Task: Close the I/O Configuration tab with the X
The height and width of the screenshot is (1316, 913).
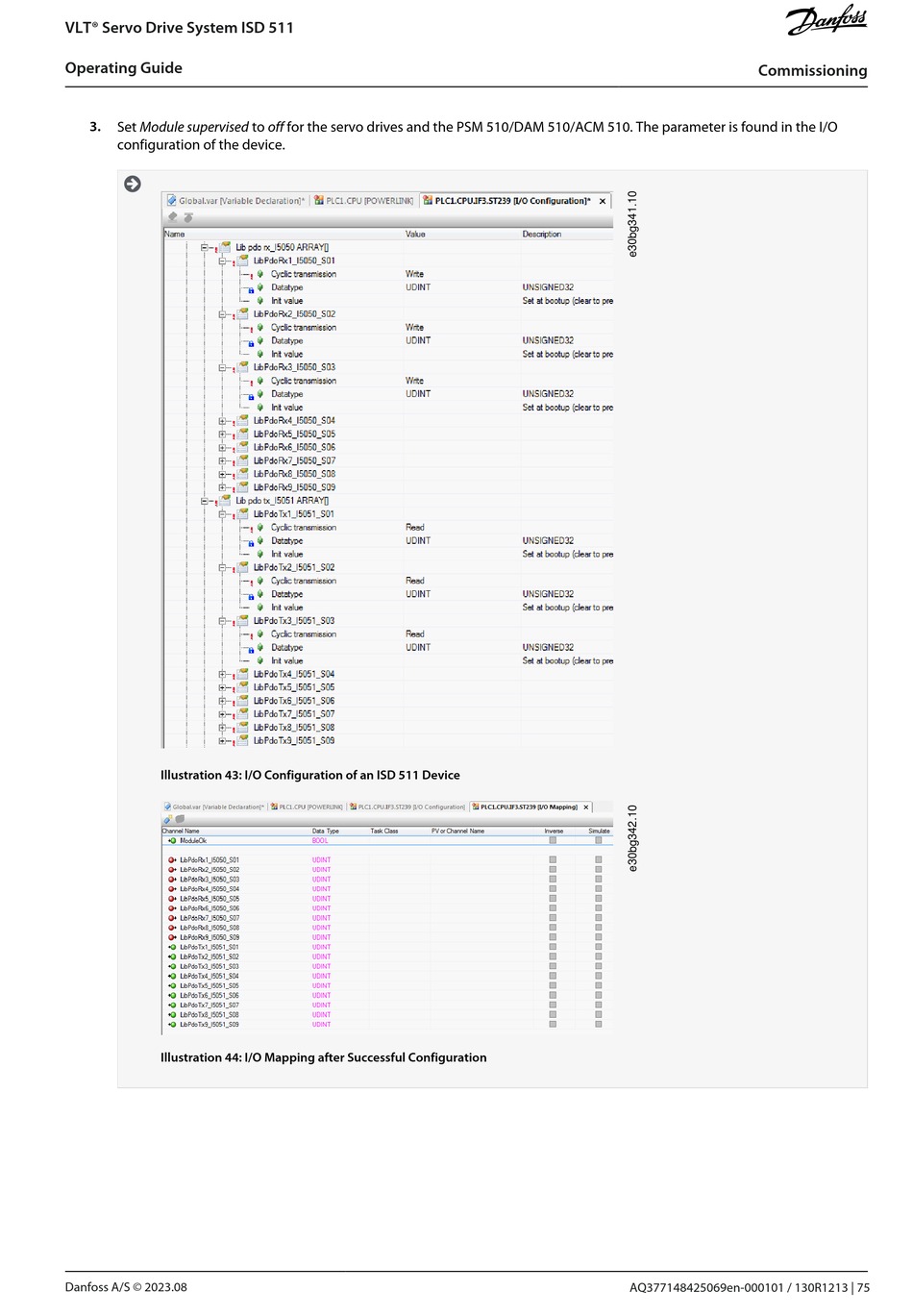Action: (x=603, y=201)
